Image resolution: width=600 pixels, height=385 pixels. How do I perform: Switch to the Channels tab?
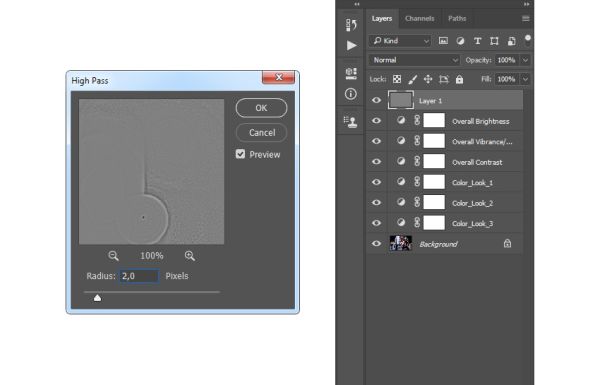coord(419,18)
